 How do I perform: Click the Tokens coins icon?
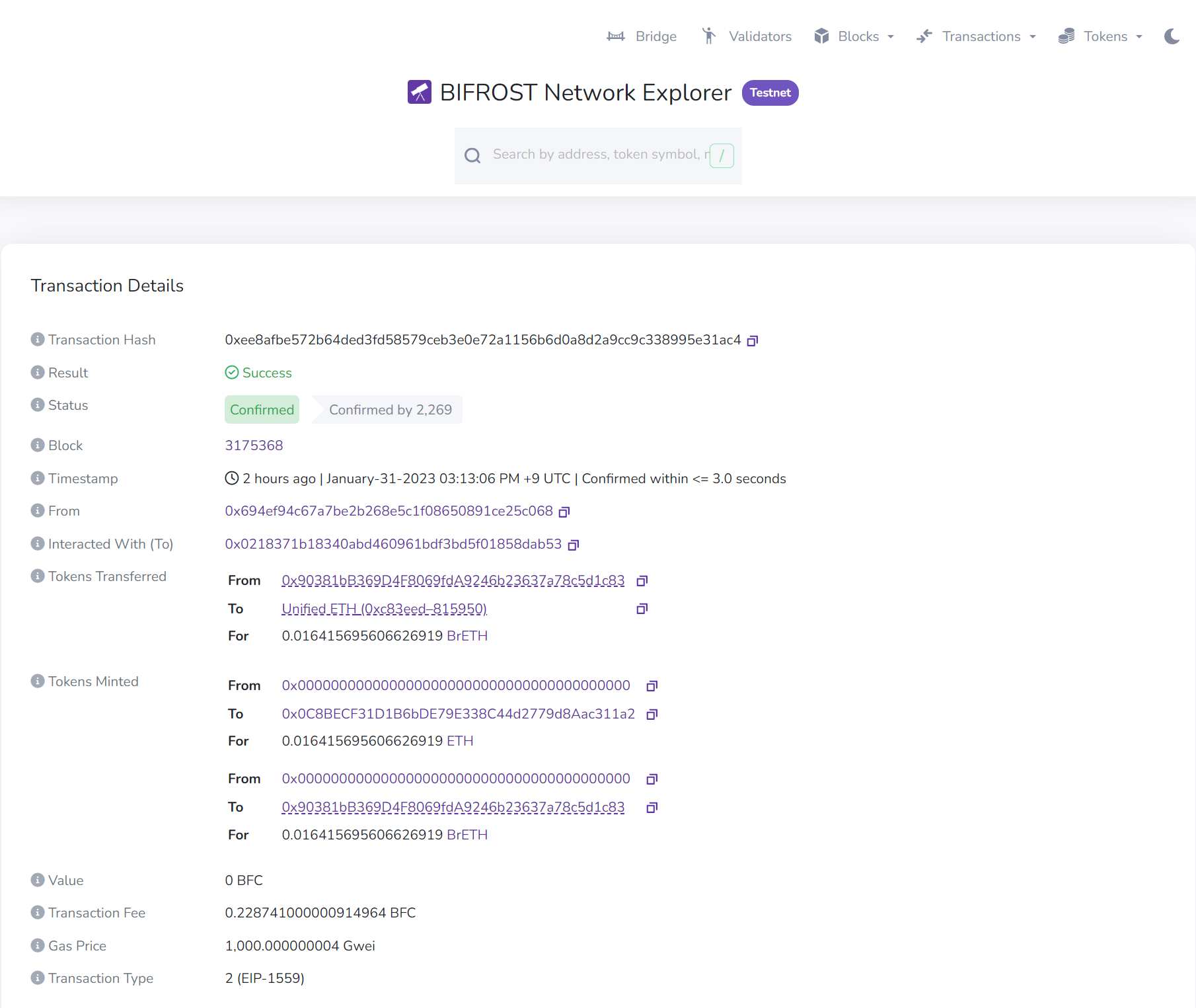pyautogui.click(x=1066, y=36)
